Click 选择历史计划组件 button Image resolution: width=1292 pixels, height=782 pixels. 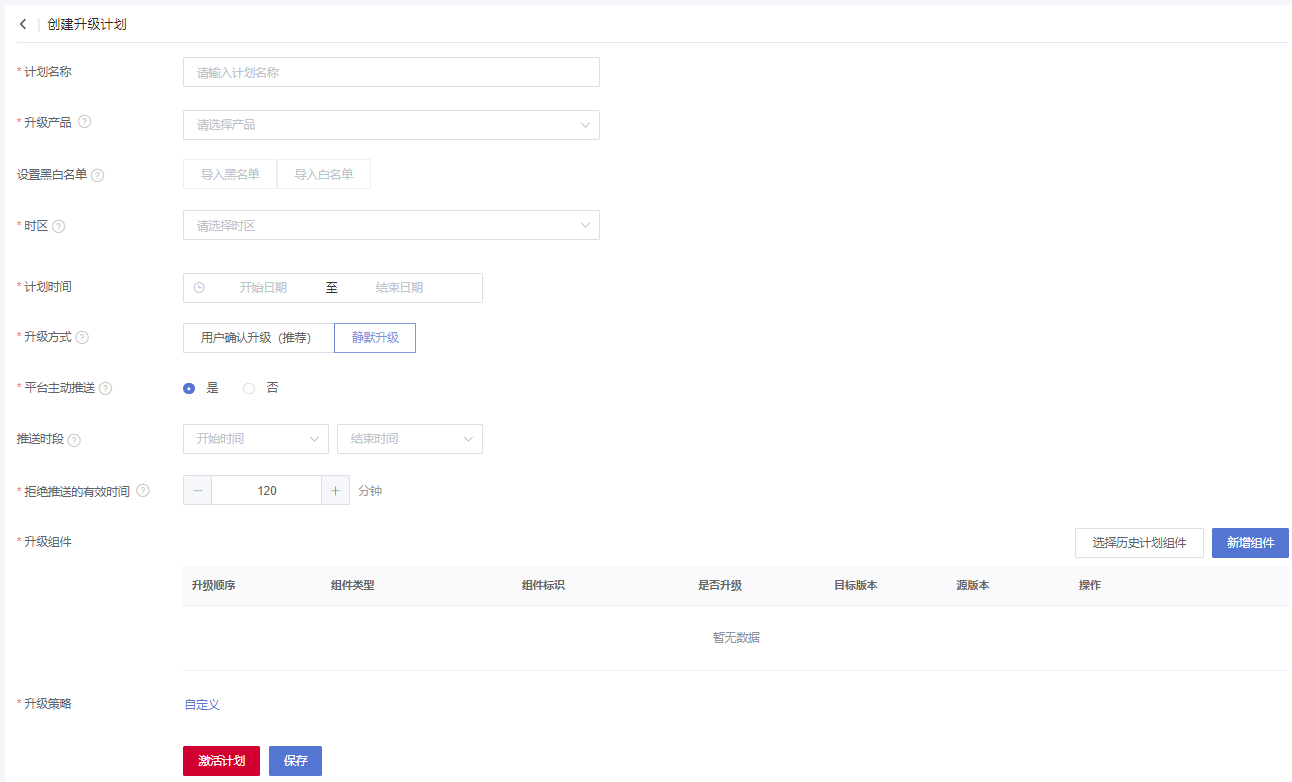click(x=1139, y=543)
